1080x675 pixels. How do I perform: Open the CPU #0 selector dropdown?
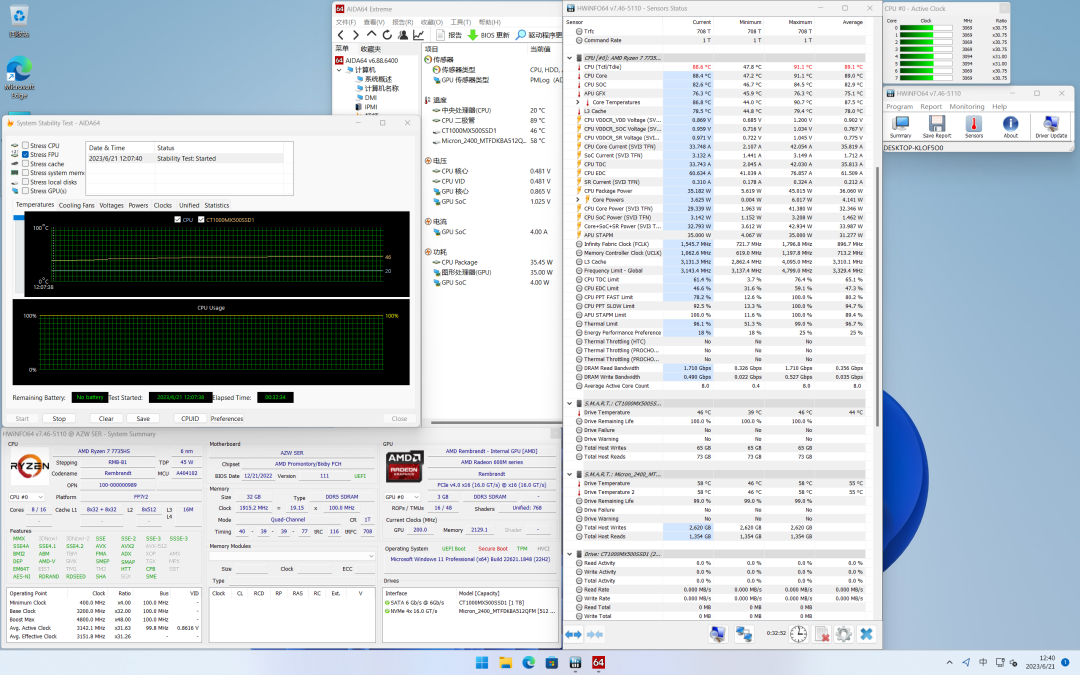coord(27,496)
